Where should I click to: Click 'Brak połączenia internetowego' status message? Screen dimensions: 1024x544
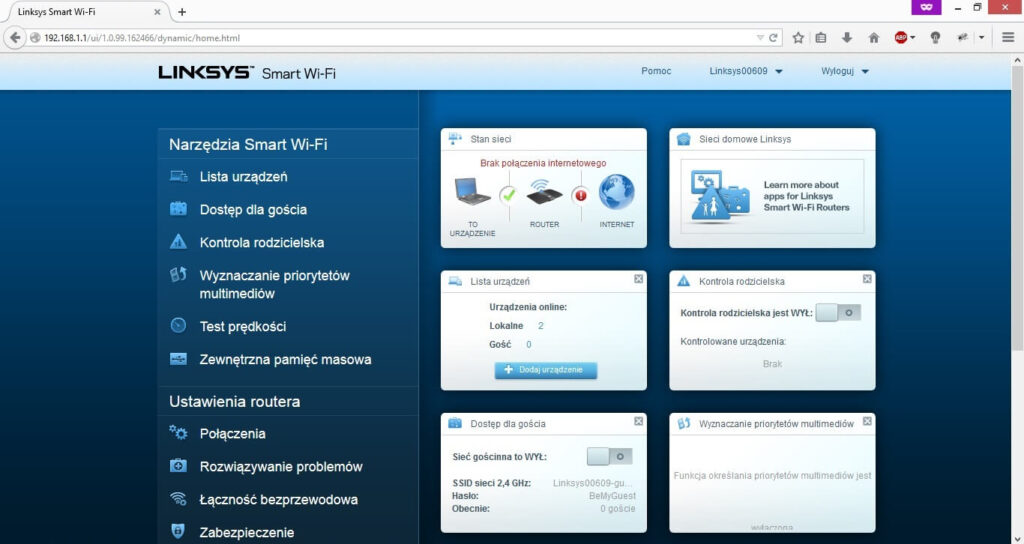point(543,163)
